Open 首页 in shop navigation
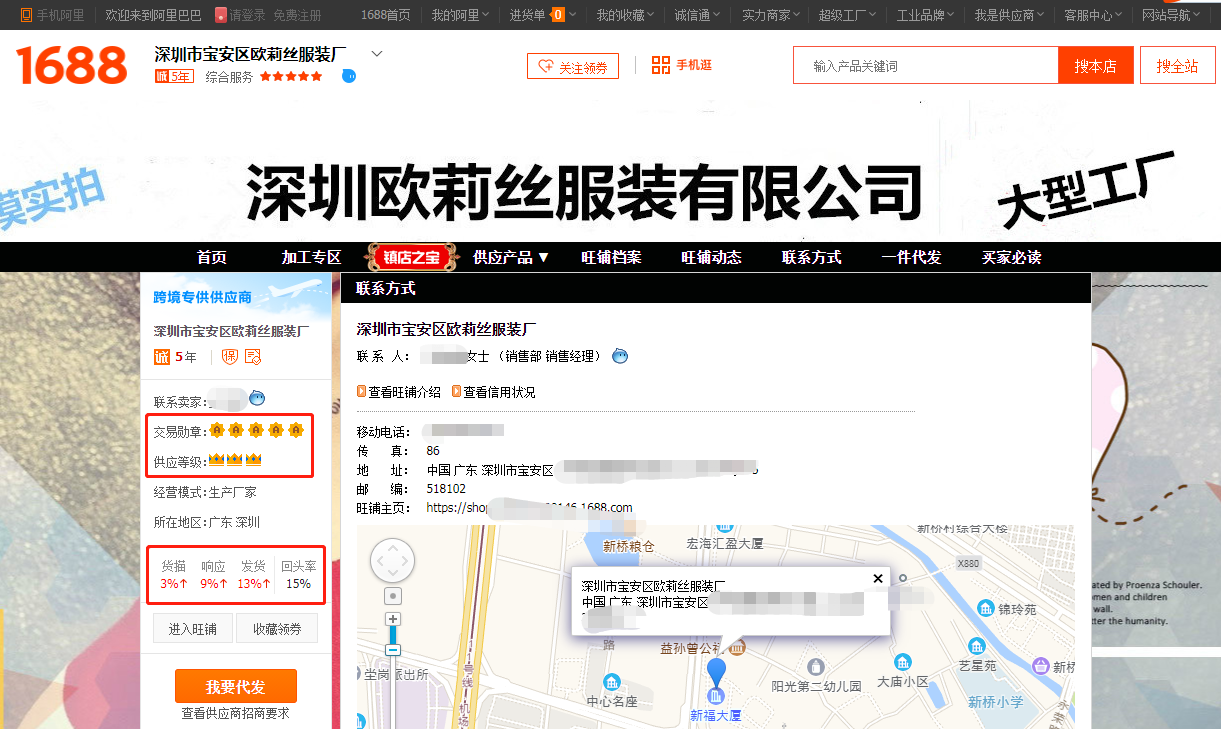The width and height of the screenshot is (1221, 729). click(x=212, y=257)
